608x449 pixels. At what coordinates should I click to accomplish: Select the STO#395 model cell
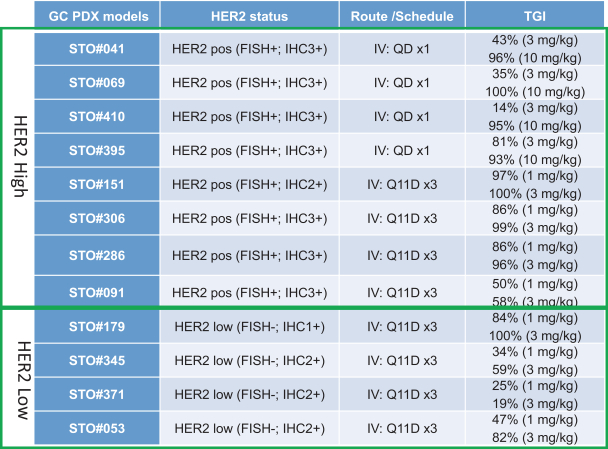click(x=96, y=151)
